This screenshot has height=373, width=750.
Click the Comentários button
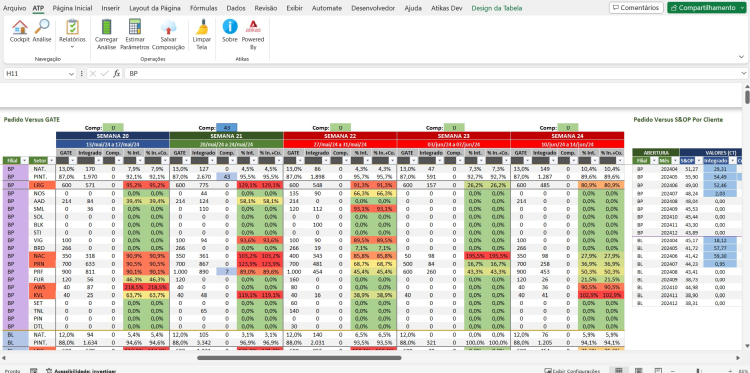[x=636, y=8]
